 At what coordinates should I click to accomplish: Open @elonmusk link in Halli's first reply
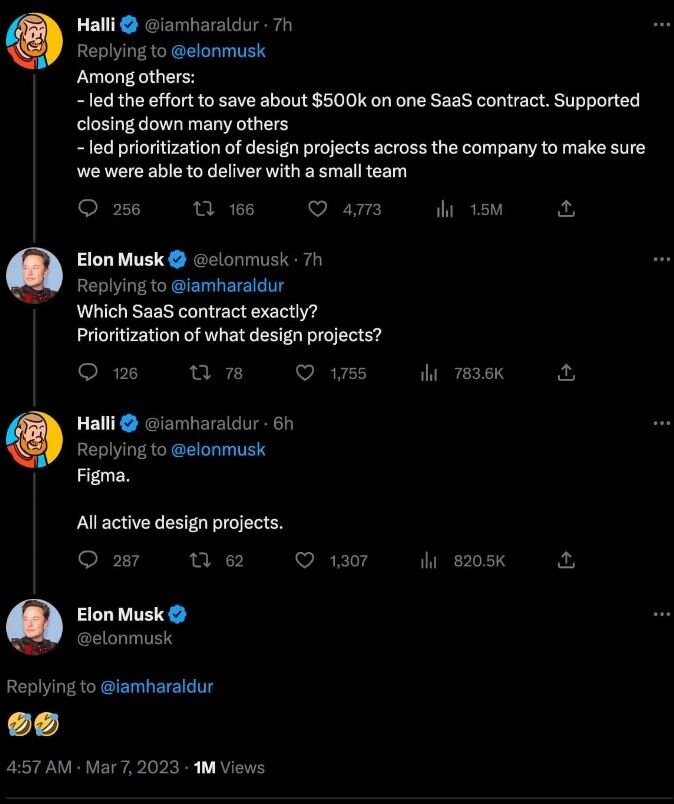219,50
